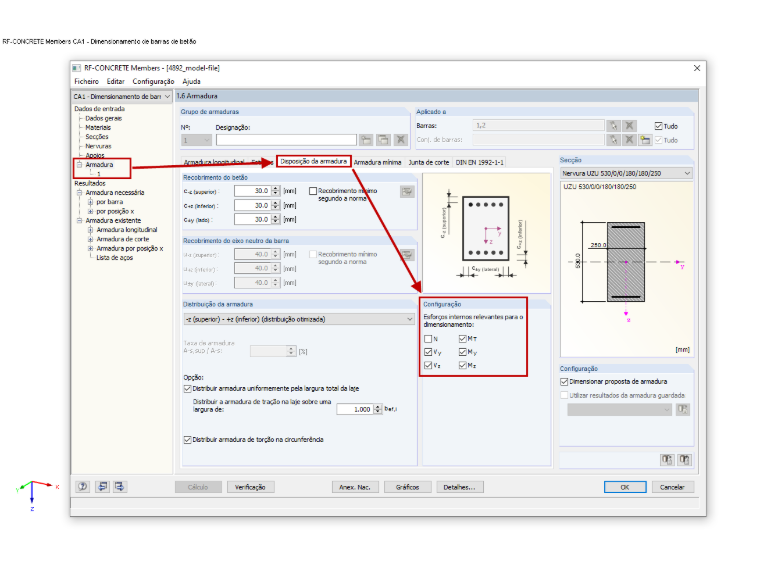Click the Gráficos button
Screen dimensions: 760x570
[407, 487]
